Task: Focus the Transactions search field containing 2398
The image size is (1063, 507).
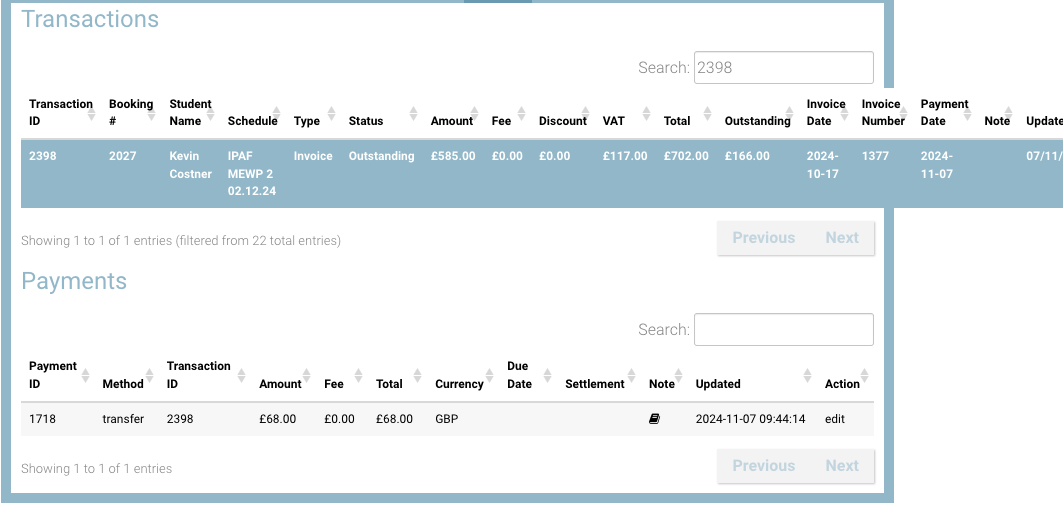Action: click(783, 68)
